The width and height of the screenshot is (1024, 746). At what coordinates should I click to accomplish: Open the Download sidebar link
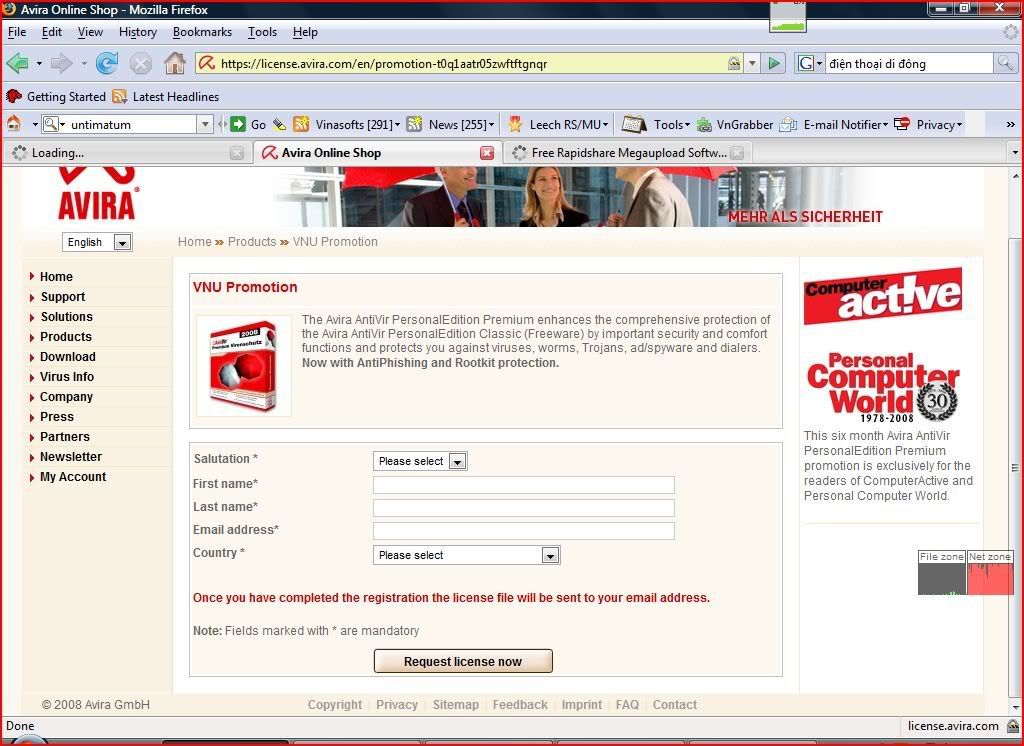(x=68, y=357)
